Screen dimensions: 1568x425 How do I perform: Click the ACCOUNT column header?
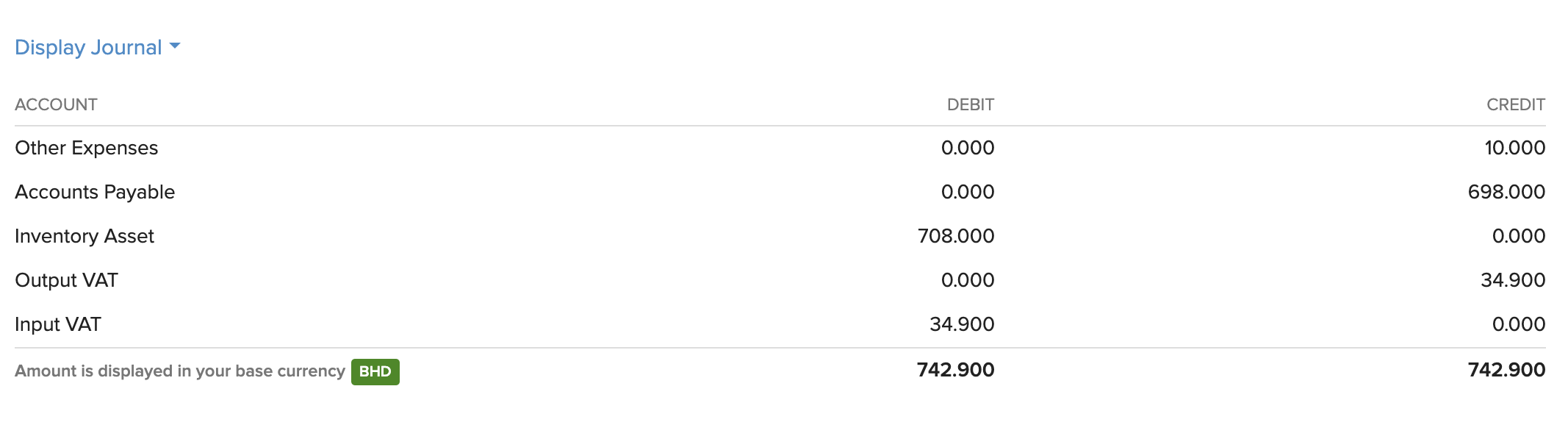pos(56,104)
